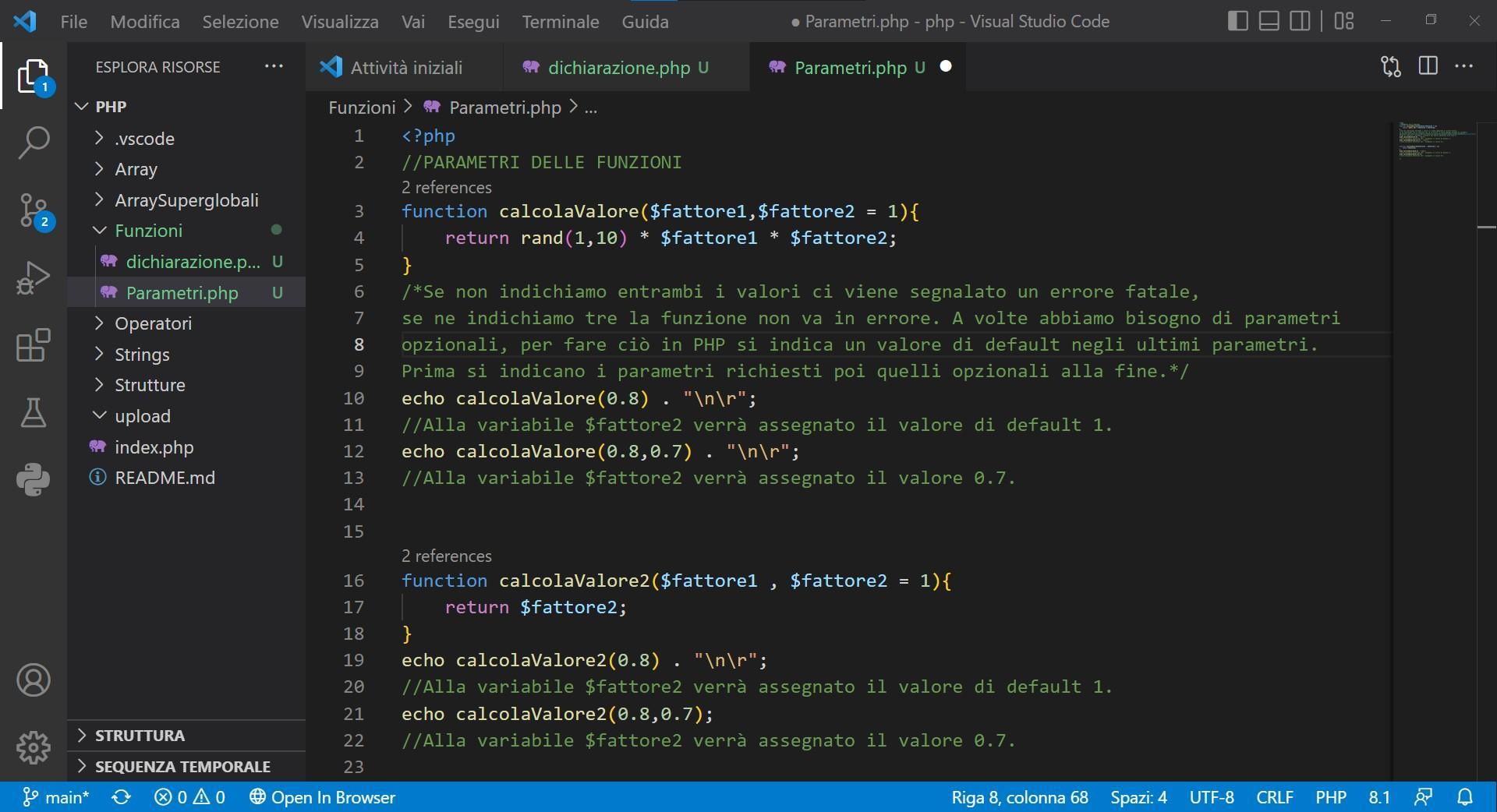Open editor More Actions ellipsis
The width and height of the screenshot is (1497, 812).
[x=1463, y=66]
